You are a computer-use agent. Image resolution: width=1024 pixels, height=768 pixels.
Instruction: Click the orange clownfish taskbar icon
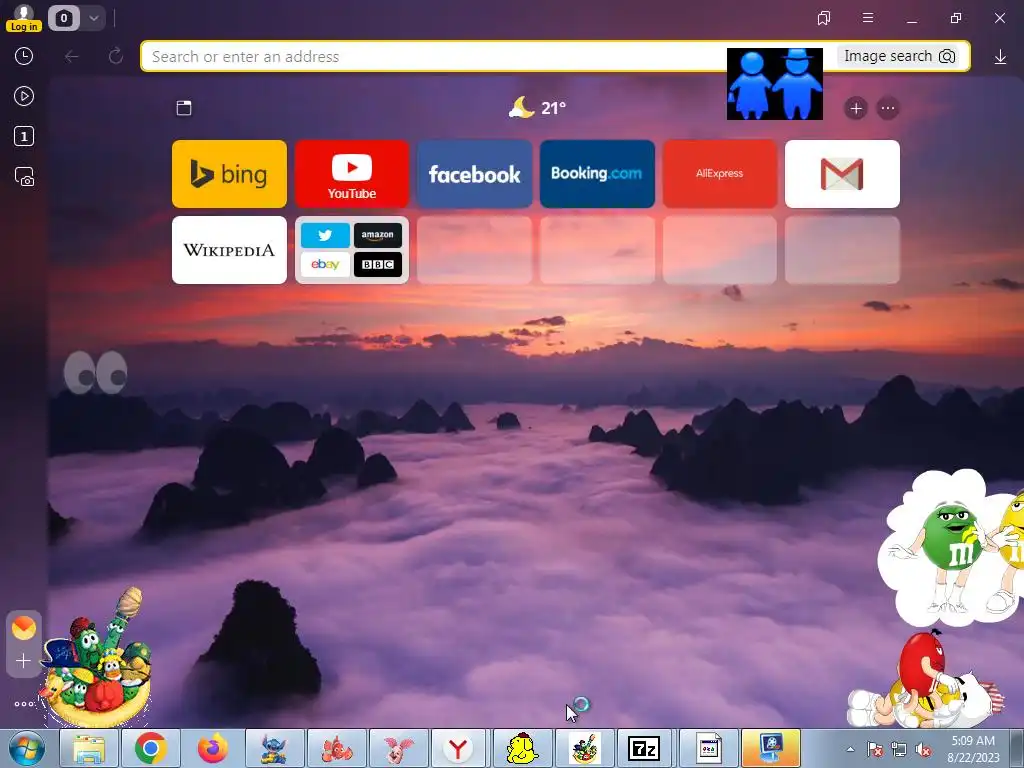(x=337, y=748)
